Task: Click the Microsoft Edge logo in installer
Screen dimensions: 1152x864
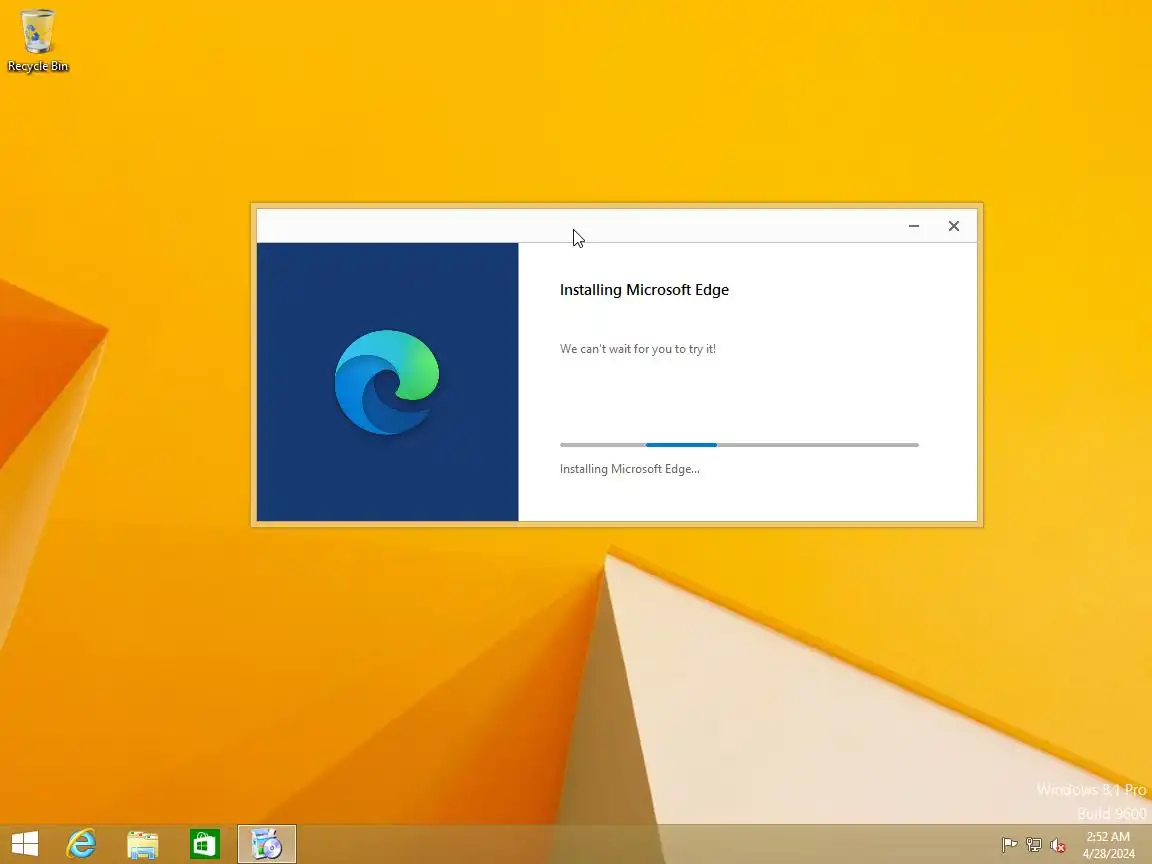Action: coord(387,382)
